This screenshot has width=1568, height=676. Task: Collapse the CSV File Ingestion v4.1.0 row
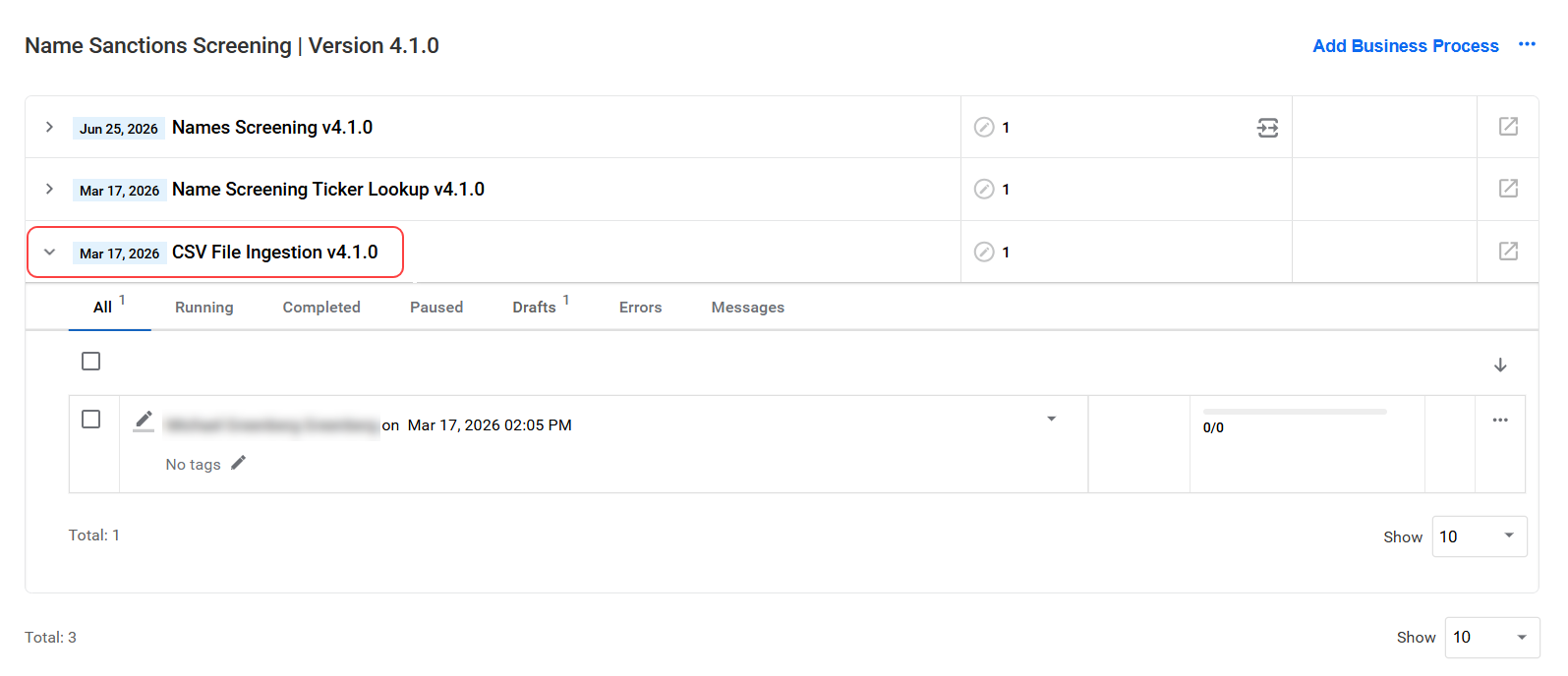pos(49,252)
